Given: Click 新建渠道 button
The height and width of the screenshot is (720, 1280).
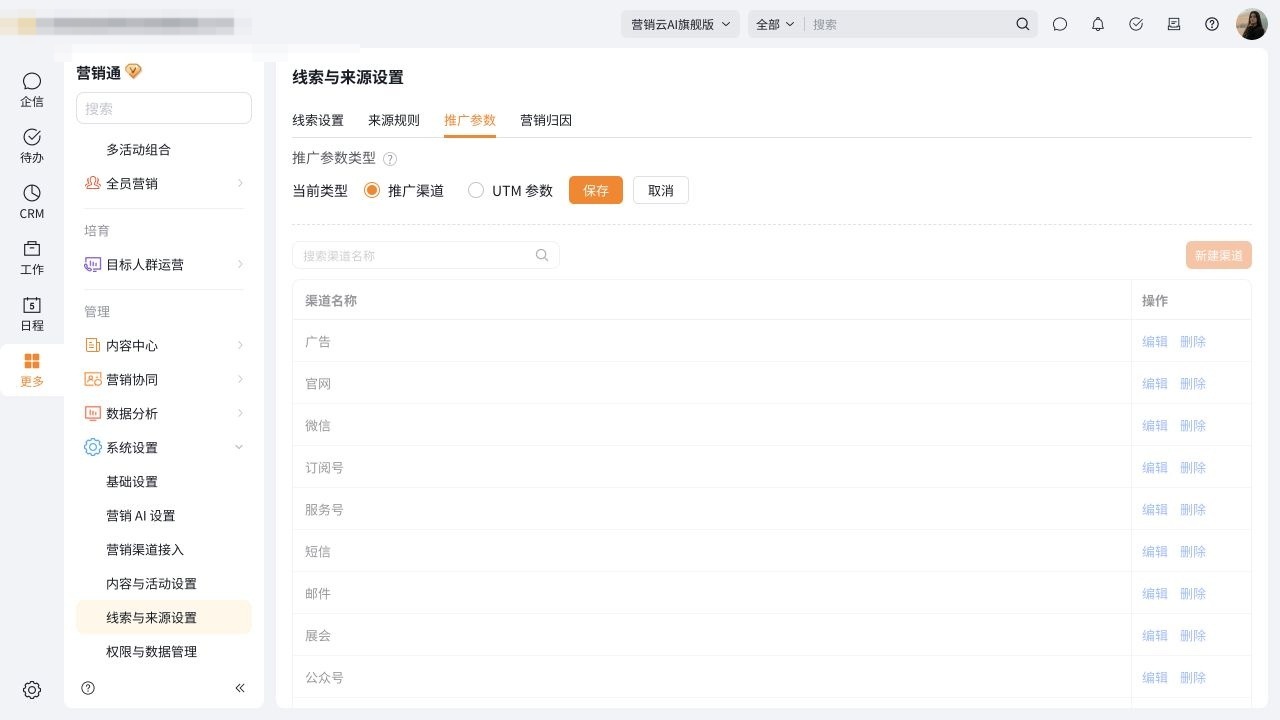Looking at the screenshot, I should [1219, 255].
